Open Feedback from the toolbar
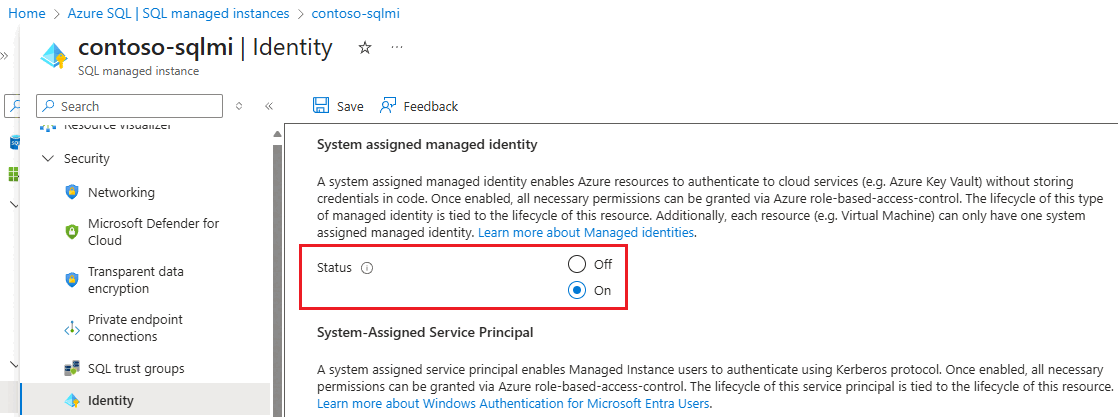Image resolution: width=1118 pixels, height=417 pixels. [x=418, y=106]
